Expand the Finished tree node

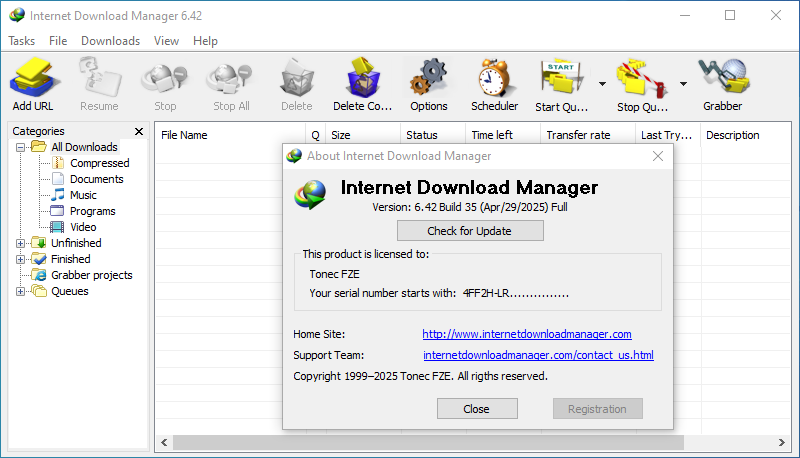[x=20, y=259]
